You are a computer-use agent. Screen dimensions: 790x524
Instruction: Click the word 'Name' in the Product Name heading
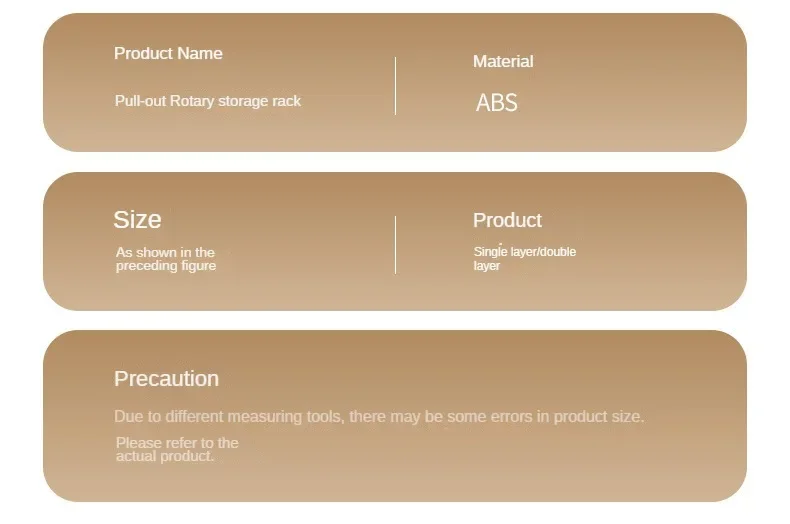point(200,53)
